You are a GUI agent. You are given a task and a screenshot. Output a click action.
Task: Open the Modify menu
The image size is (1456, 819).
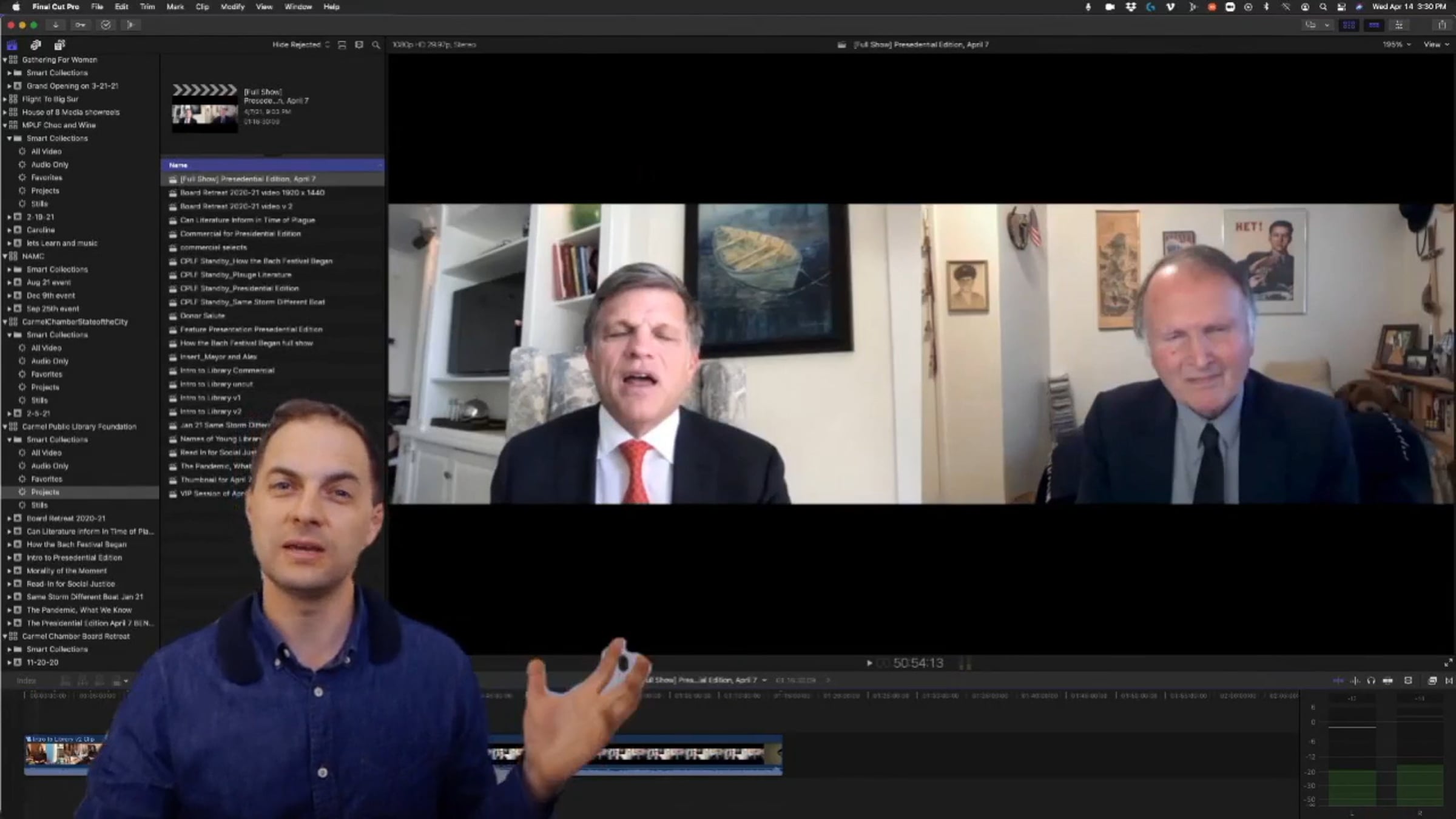pos(232,7)
